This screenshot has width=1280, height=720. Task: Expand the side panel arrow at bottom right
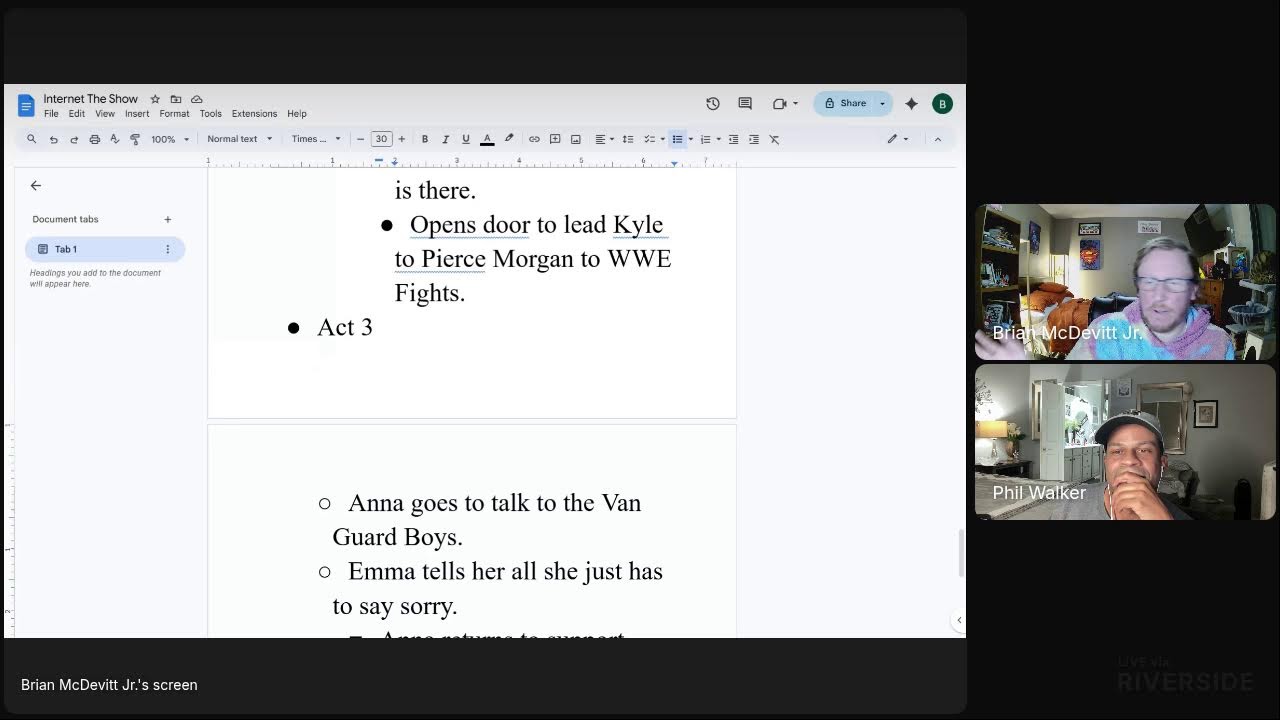tap(959, 620)
